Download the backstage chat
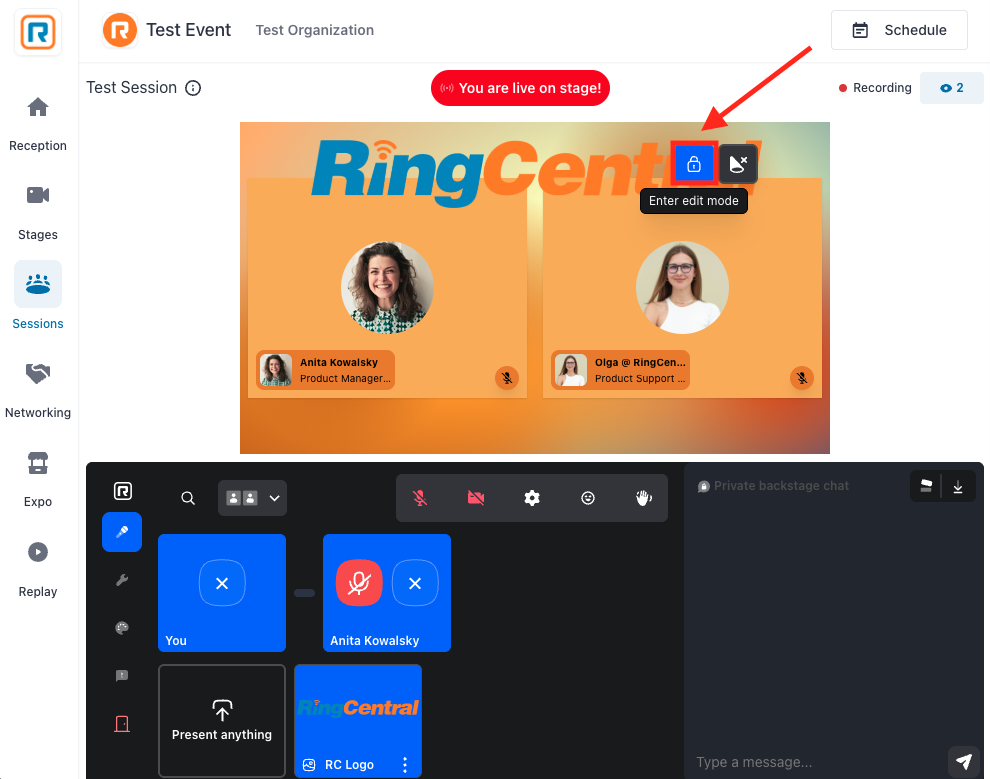This screenshot has height=779, width=990. pos(958,486)
